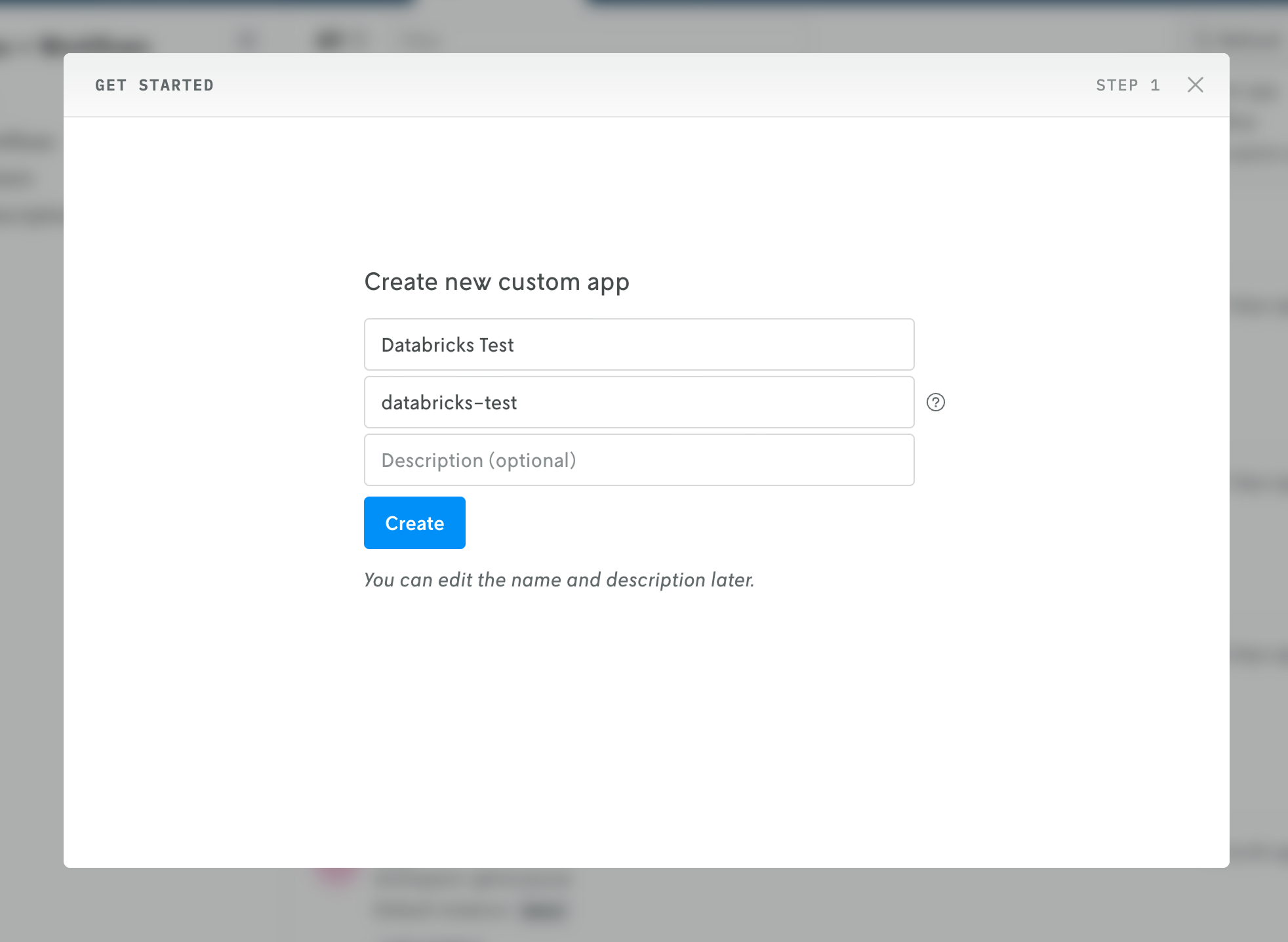Viewport: 1288px width, 942px height.
Task: Select the databricks-test URL slug field
Action: (639, 402)
